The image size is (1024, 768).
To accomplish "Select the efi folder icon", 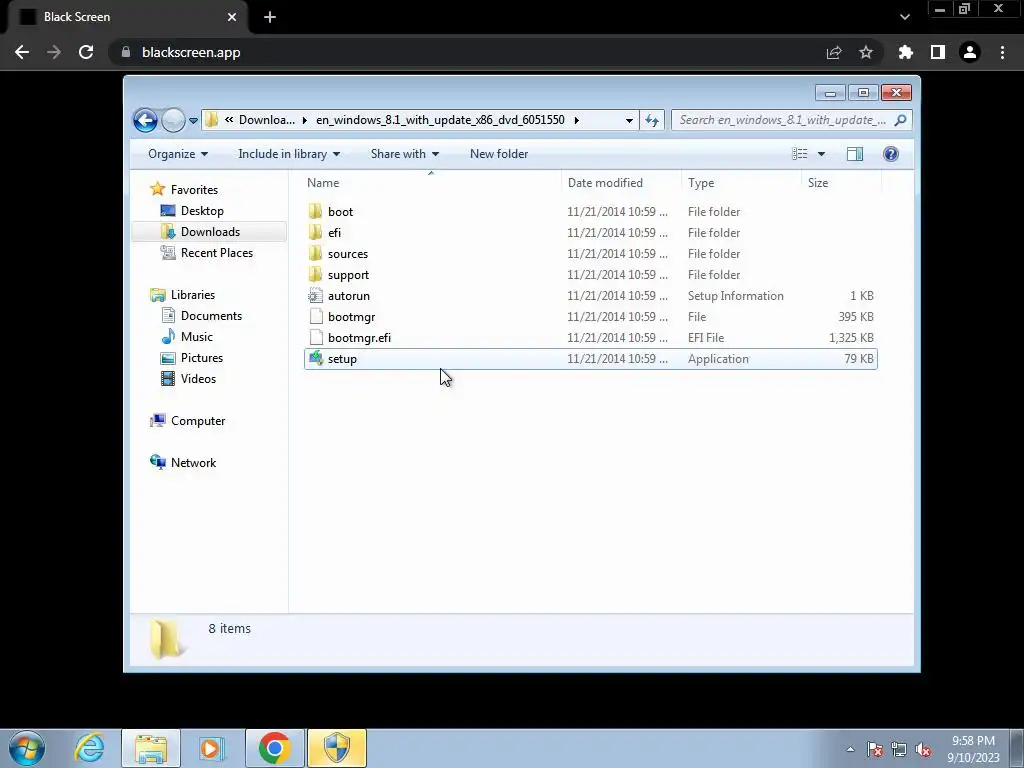I will (315, 232).
